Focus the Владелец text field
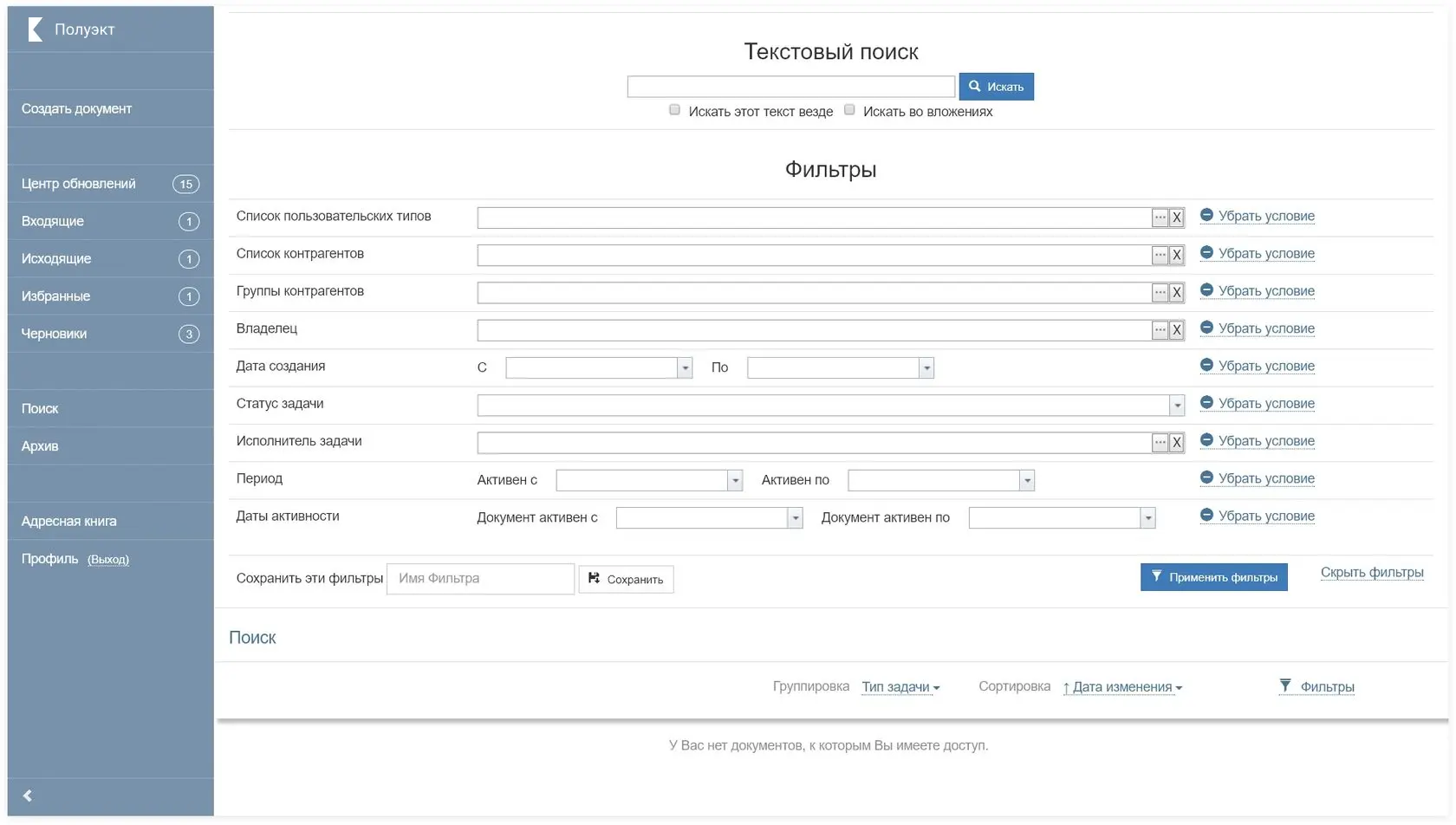This screenshot has width=1456, height=825. click(814, 330)
